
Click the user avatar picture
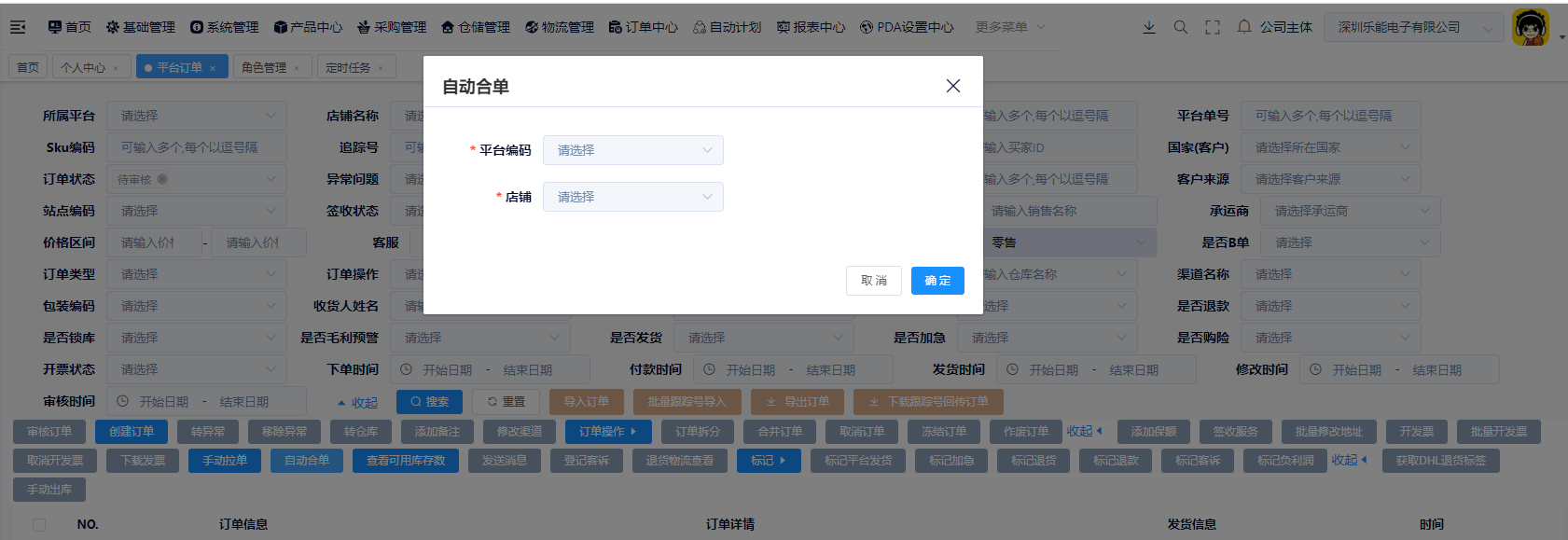click(1530, 27)
